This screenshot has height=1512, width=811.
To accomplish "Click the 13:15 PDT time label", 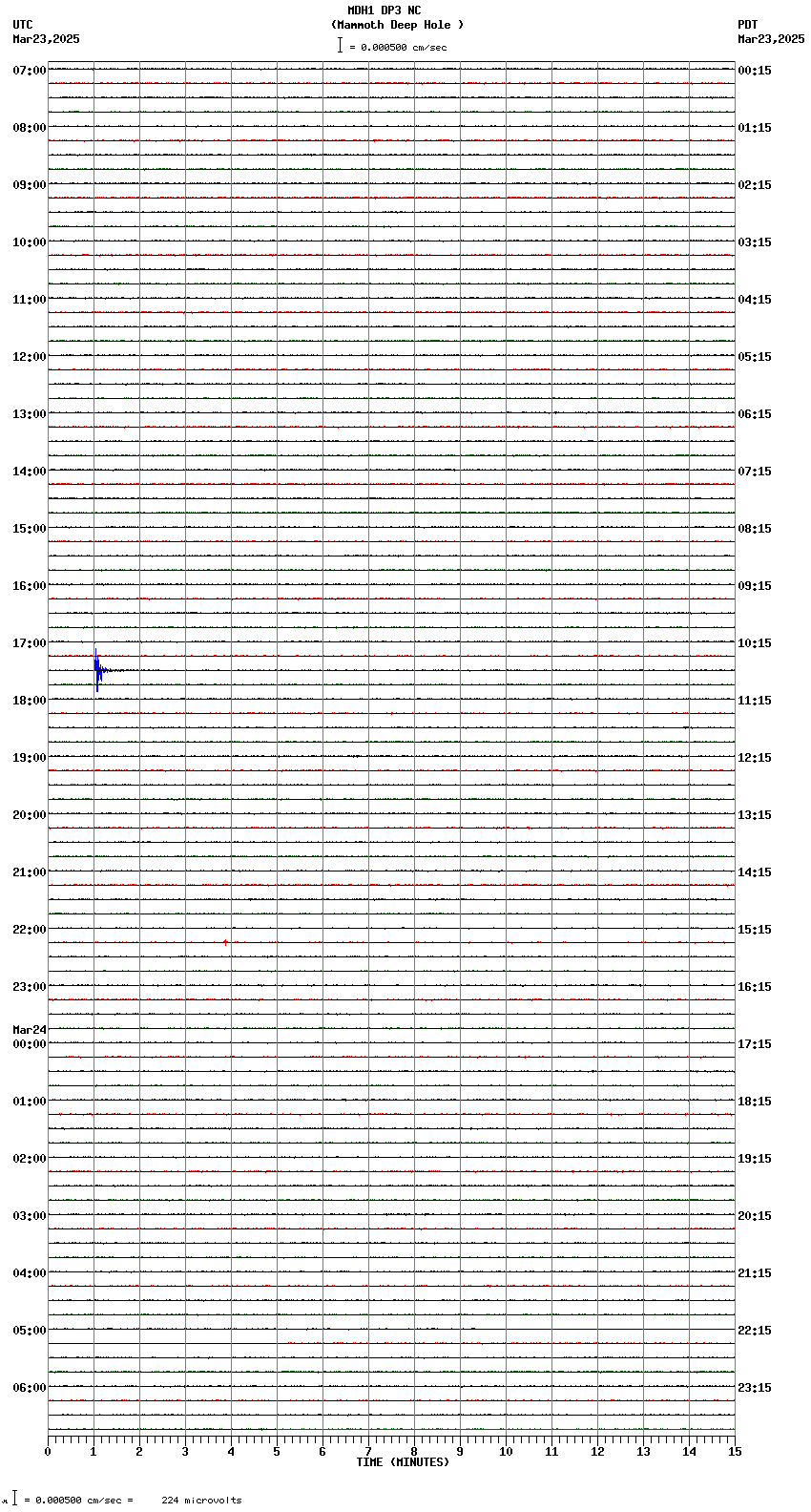I will (755, 815).
